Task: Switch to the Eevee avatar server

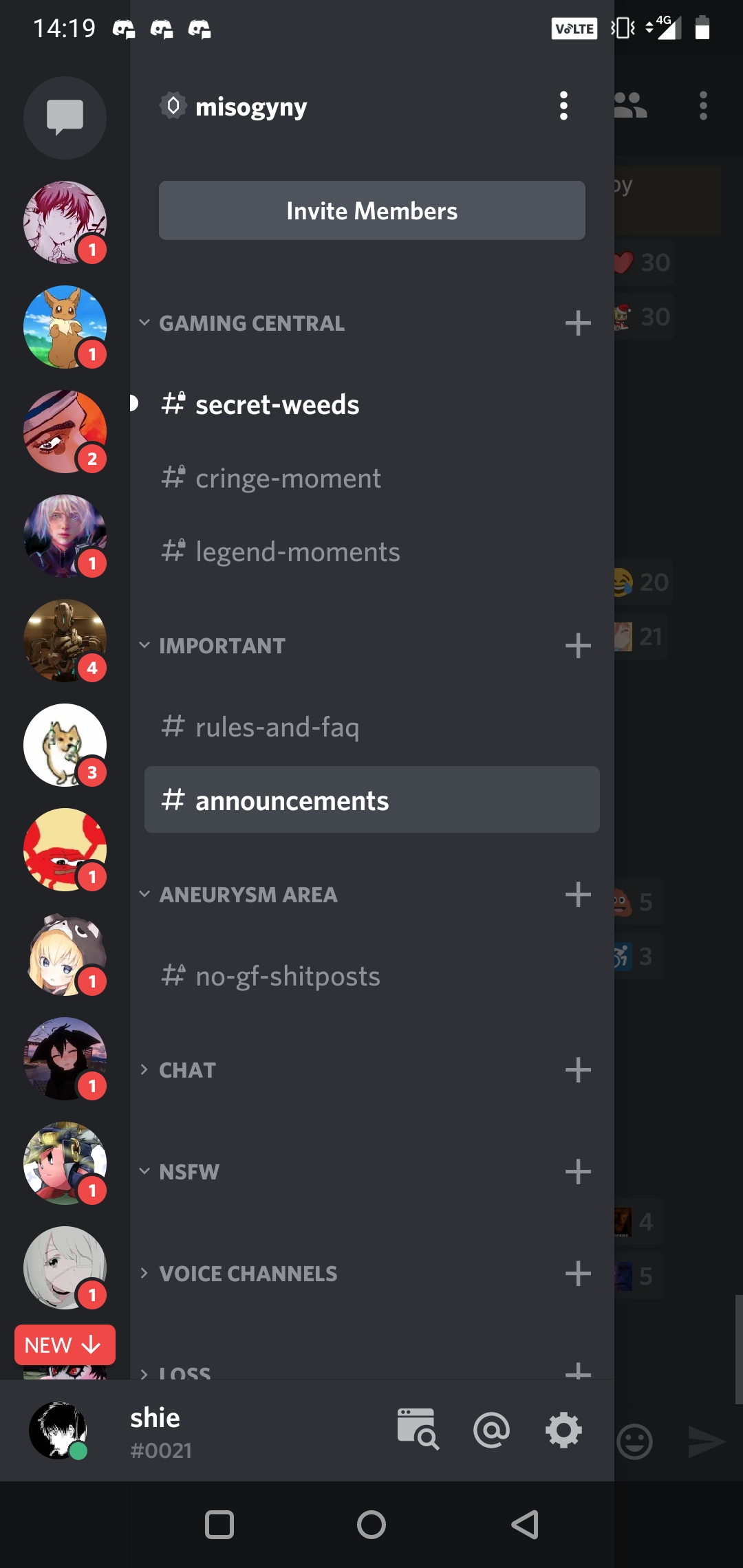Action: tap(65, 327)
